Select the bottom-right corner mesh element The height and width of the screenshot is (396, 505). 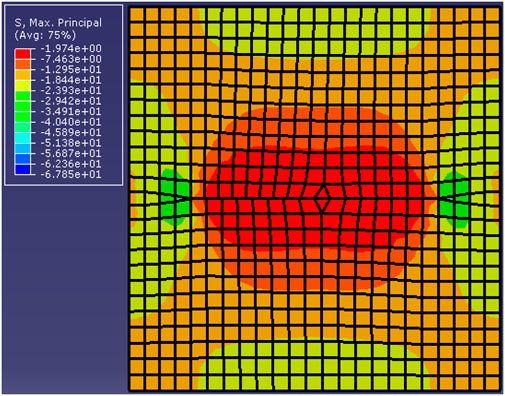492,382
